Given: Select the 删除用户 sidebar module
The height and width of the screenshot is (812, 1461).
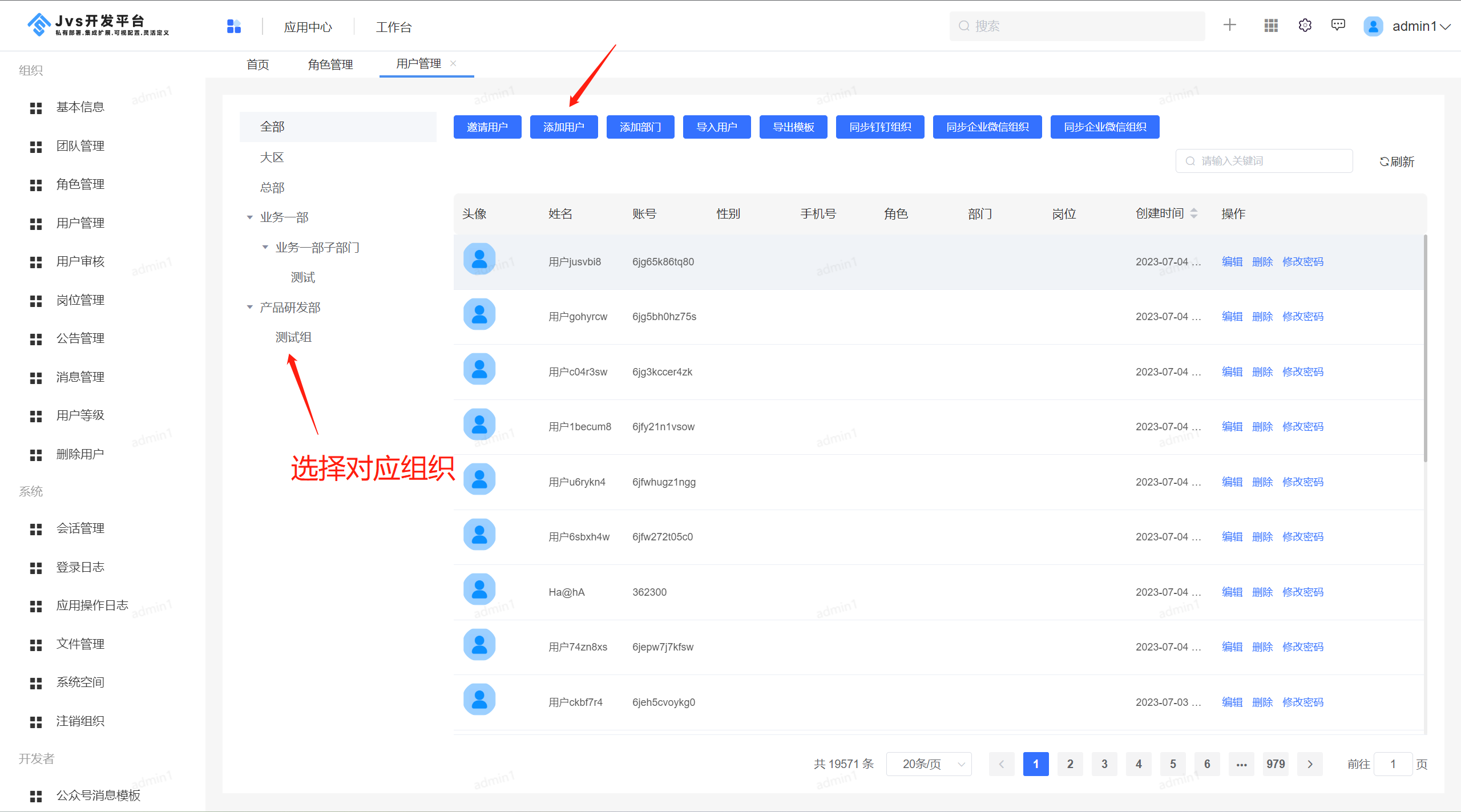Looking at the screenshot, I should [x=80, y=454].
